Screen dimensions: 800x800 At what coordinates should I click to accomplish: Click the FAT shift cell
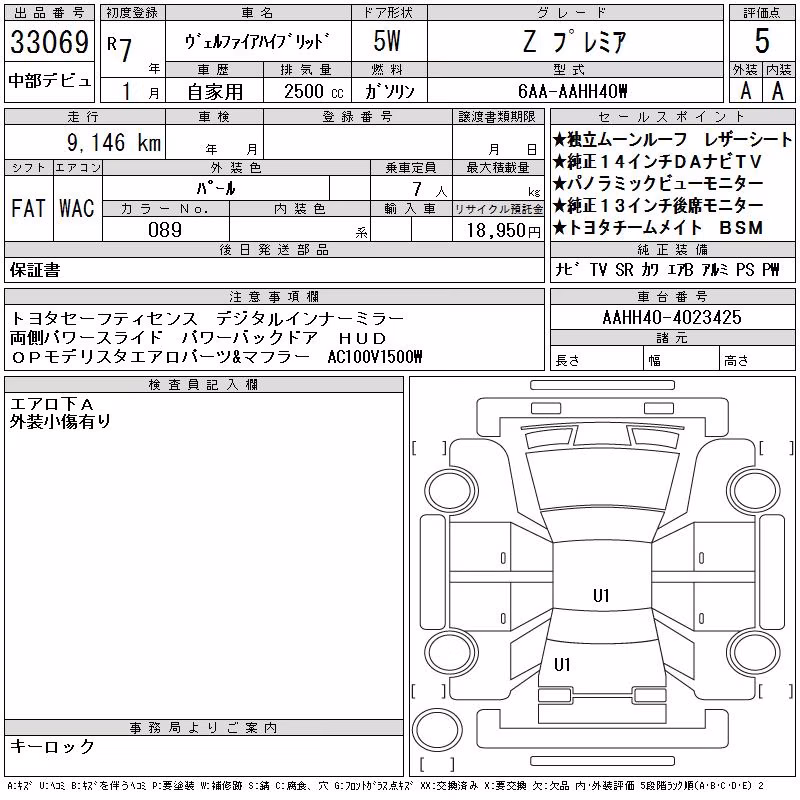coord(29,208)
